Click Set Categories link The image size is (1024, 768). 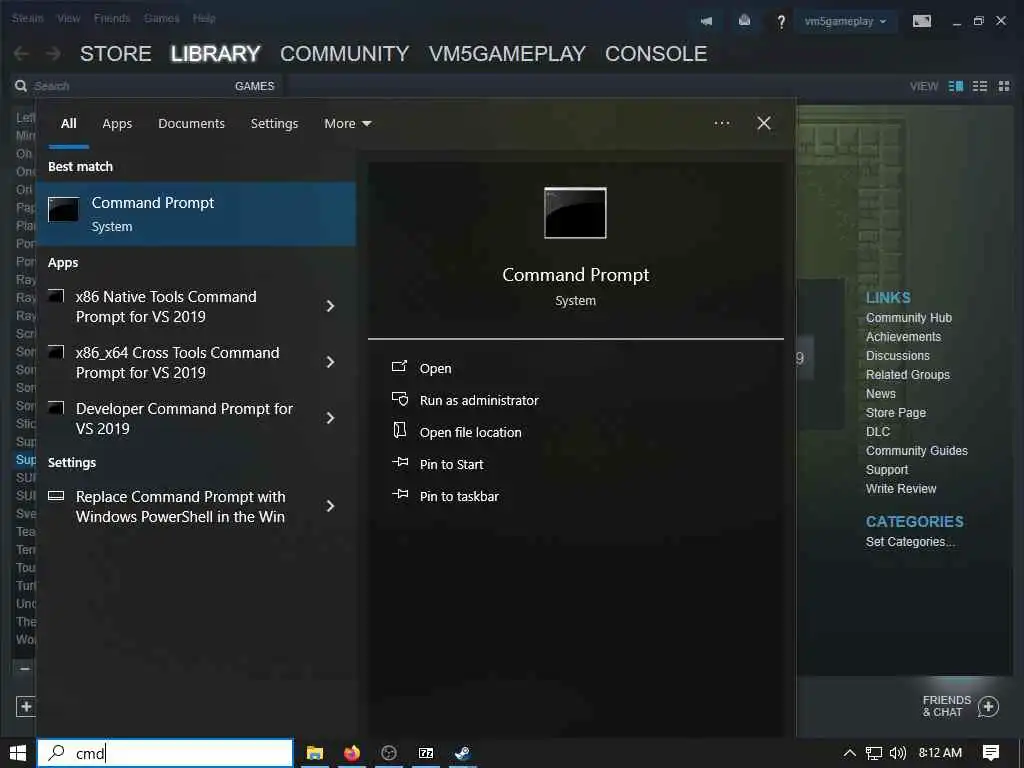point(910,541)
